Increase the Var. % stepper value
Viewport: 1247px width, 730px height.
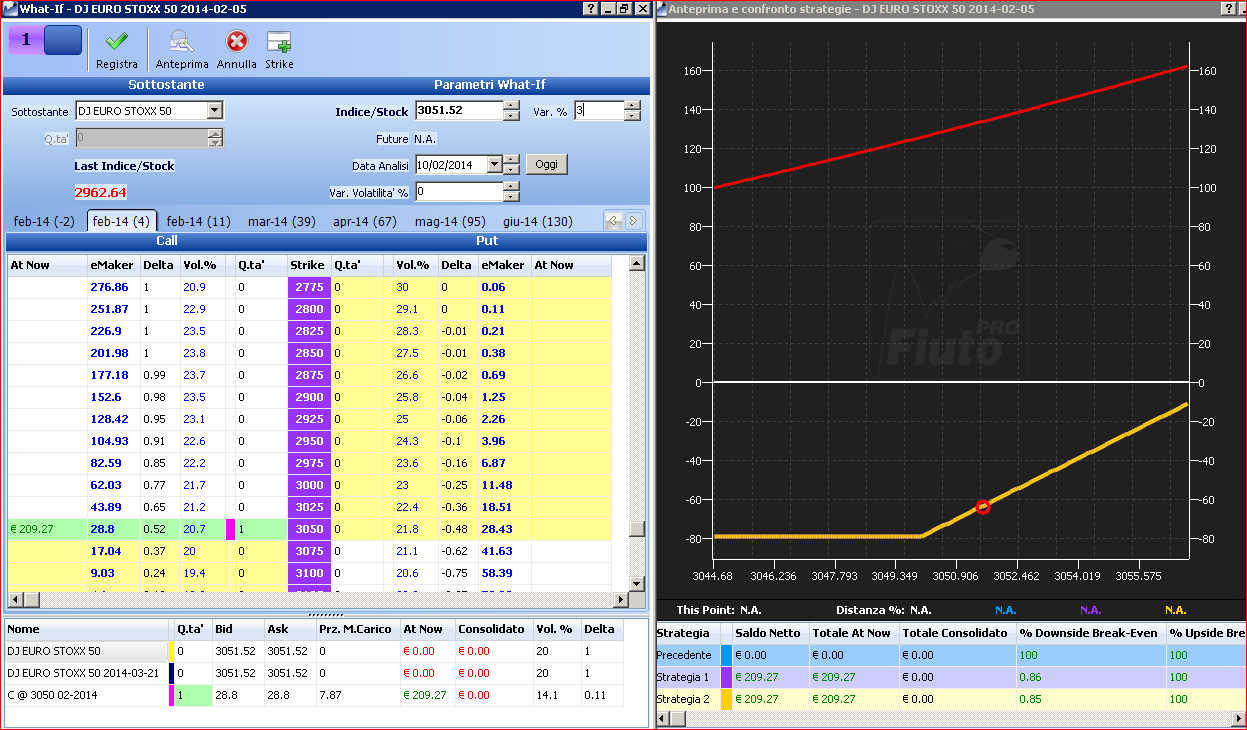632,106
